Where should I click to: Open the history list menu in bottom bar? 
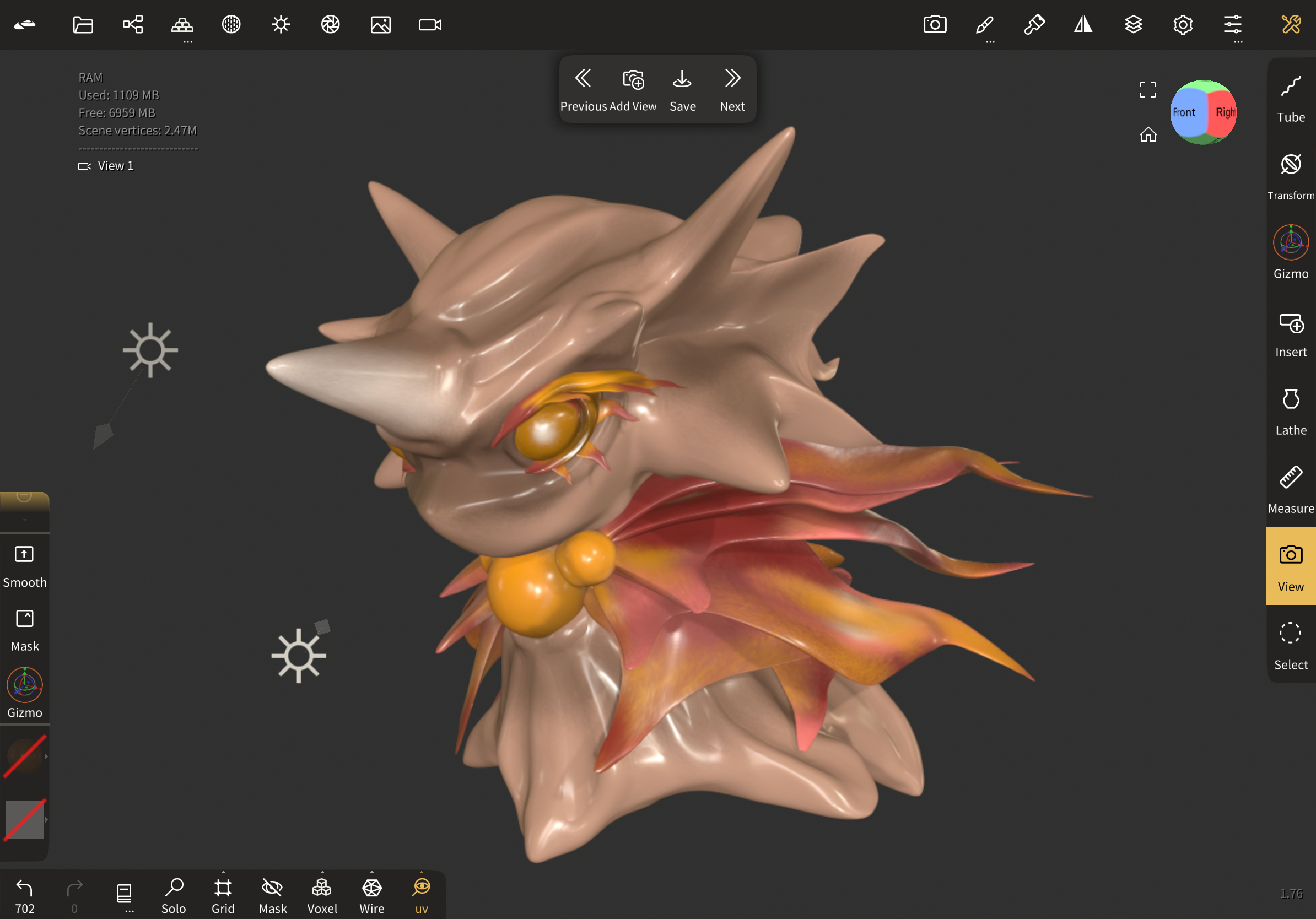point(124,895)
